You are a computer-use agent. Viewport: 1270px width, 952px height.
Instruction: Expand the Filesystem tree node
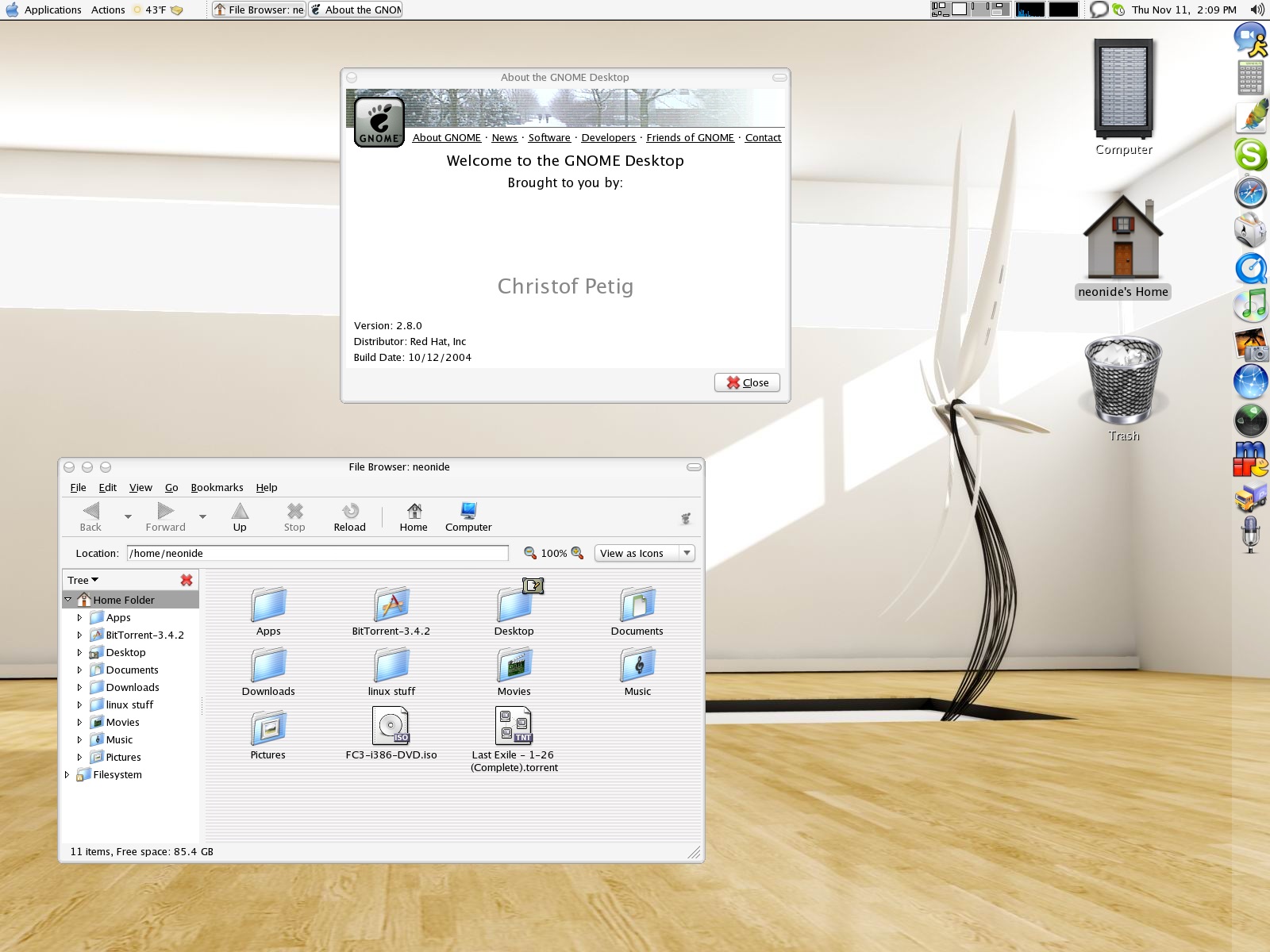[67, 774]
